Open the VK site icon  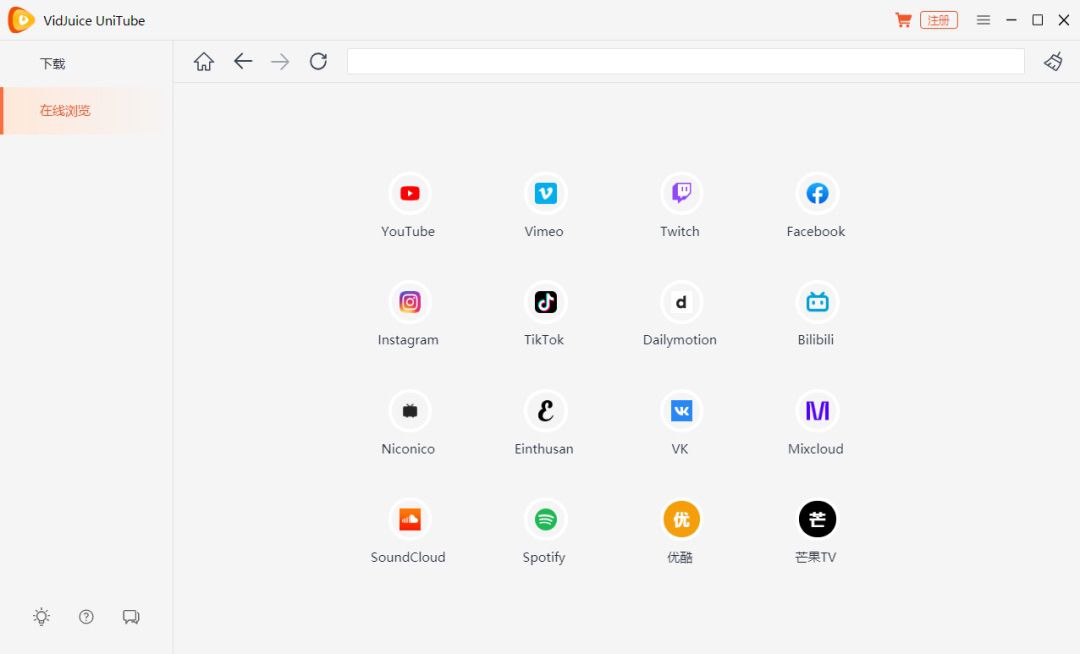tap(681, 411)
